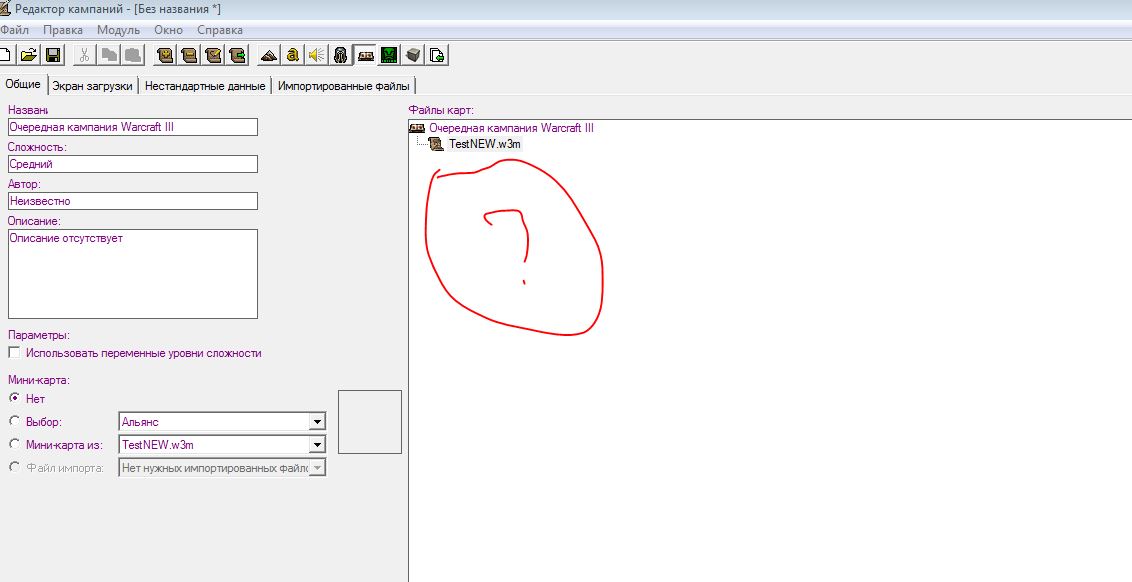Select the 'Файл импорта:' radio button

(x=14, y=466)
